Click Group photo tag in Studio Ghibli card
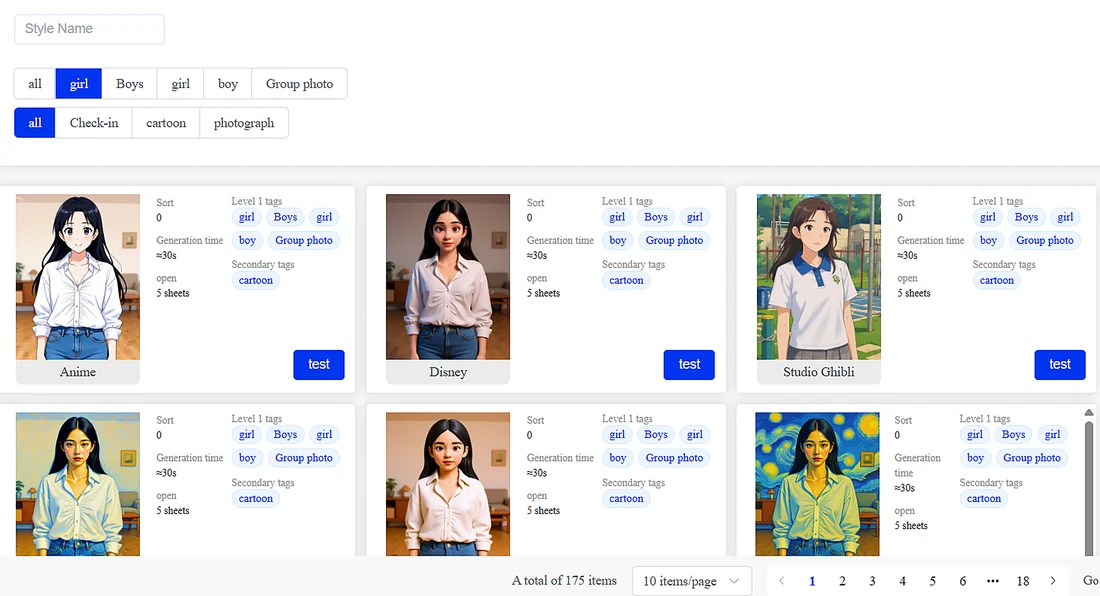1100x596 pixels. [x=1045, y=241]
